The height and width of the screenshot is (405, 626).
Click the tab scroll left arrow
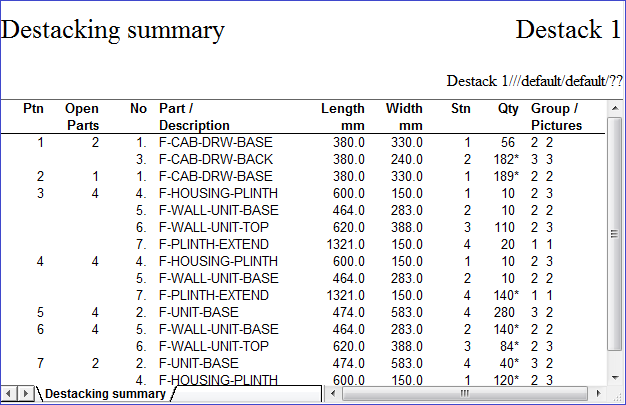(9, 394)
